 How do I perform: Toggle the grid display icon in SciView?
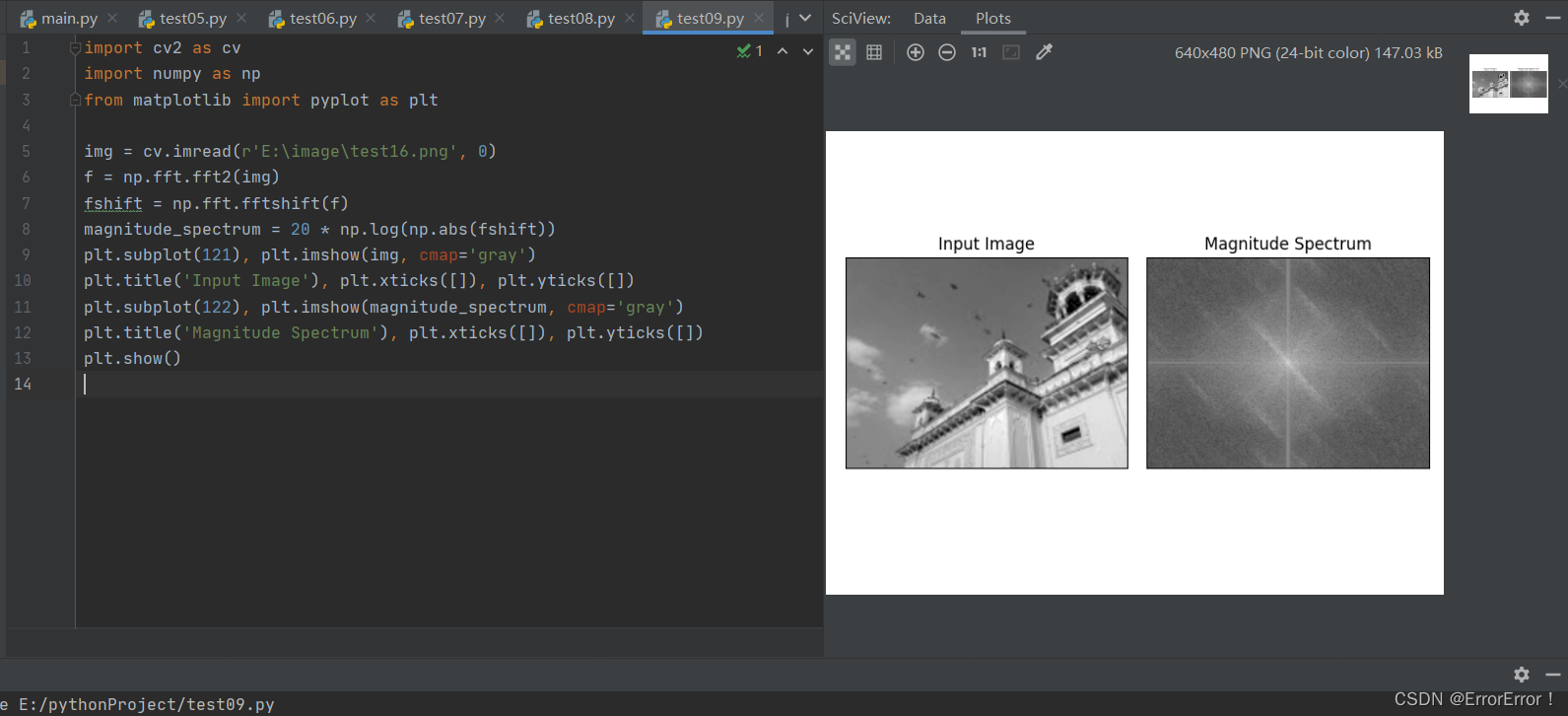point(874,52)
